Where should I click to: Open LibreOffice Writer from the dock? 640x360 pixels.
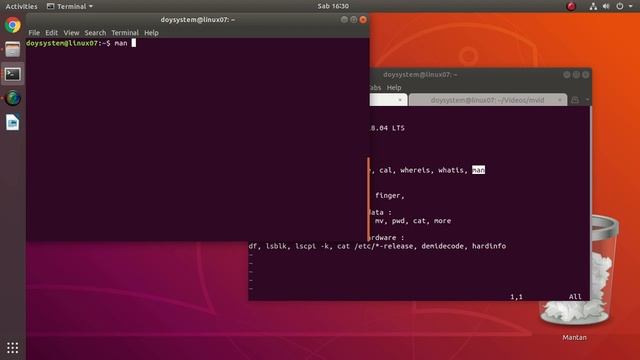[x=13, y=122]
